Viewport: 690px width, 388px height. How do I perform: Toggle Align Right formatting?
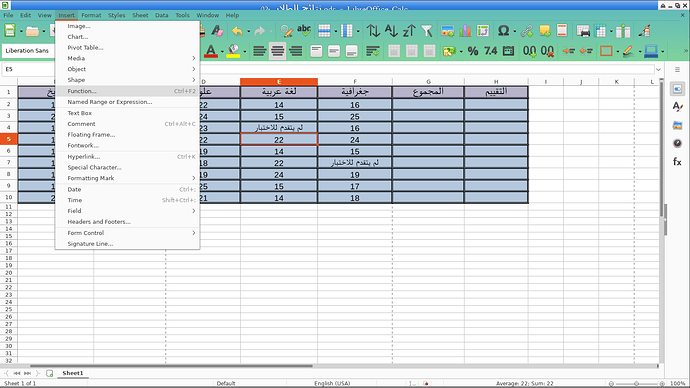click(296, 51)
